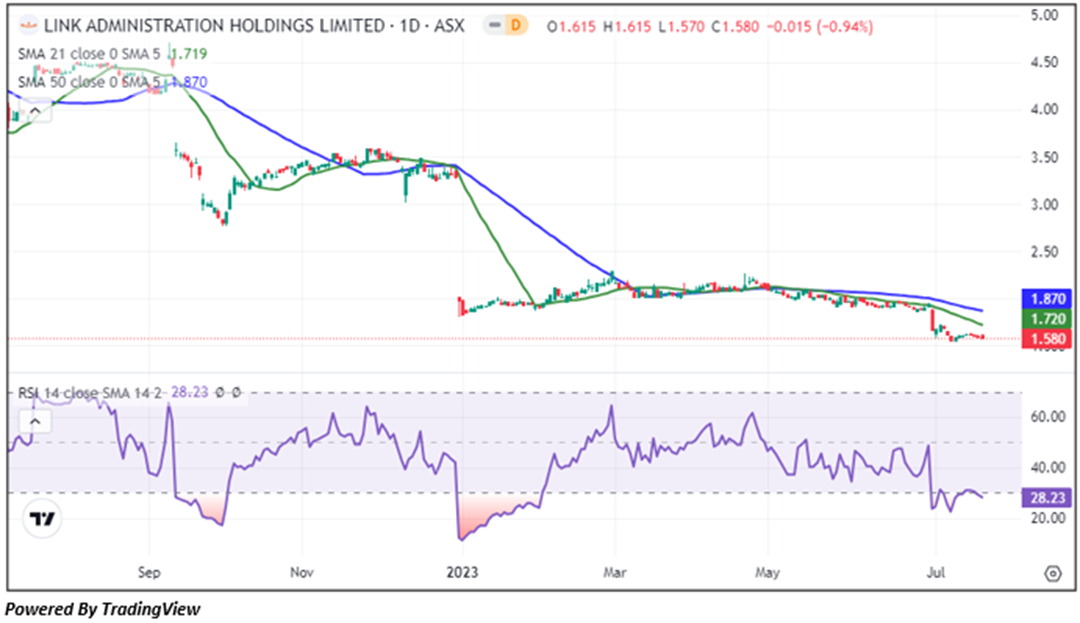Screen dimensions: 1080x623
Task: Collapse the RSI pane legend chevron
Action: tap(35, 421)
